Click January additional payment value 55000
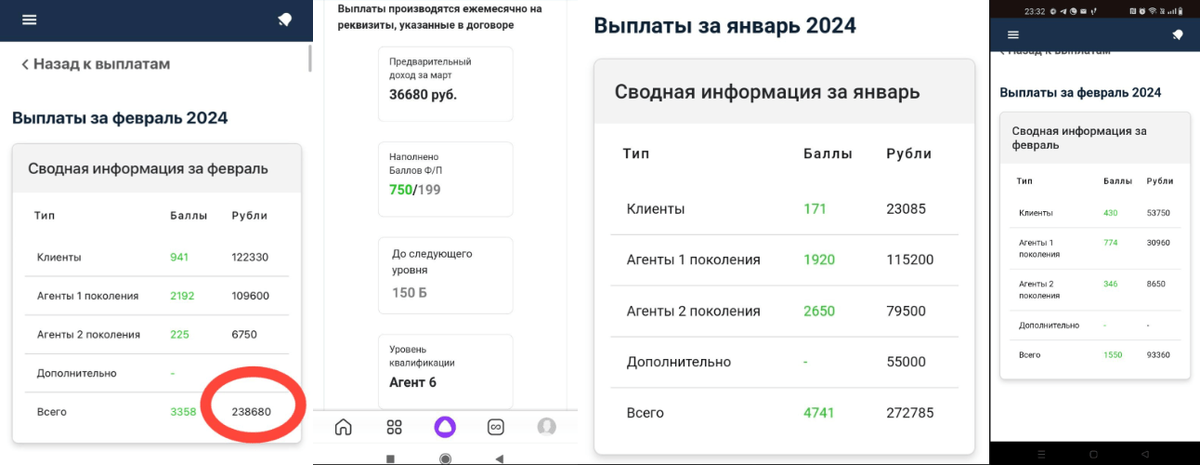This screenshot has height=465, width=1200. point(906,362)
